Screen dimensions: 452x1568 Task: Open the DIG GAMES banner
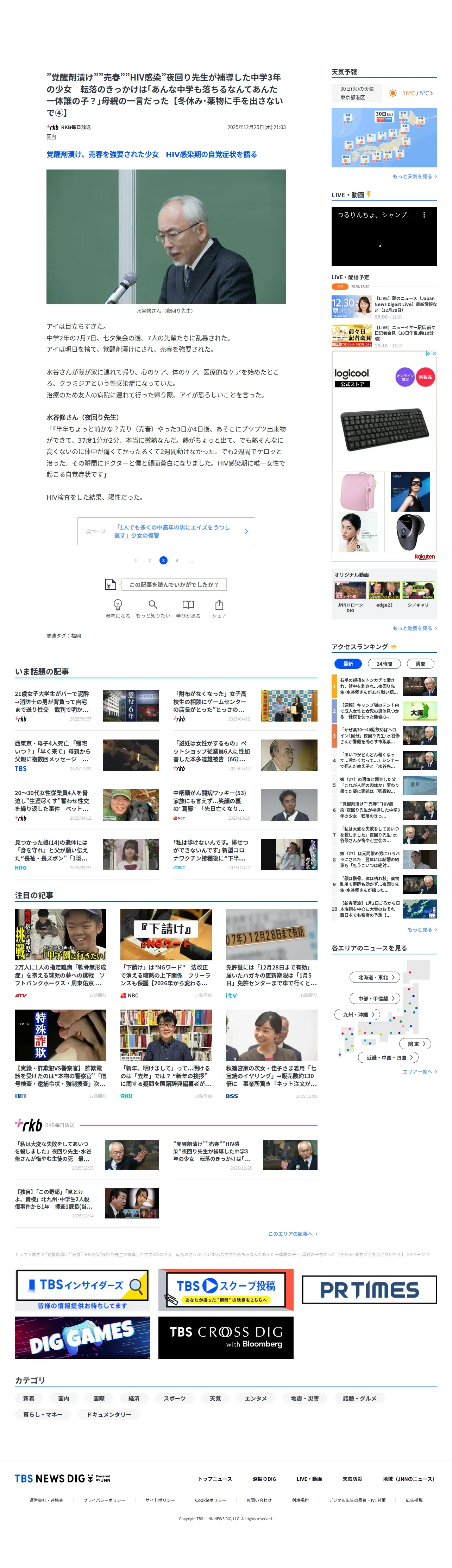(82, 1337)
